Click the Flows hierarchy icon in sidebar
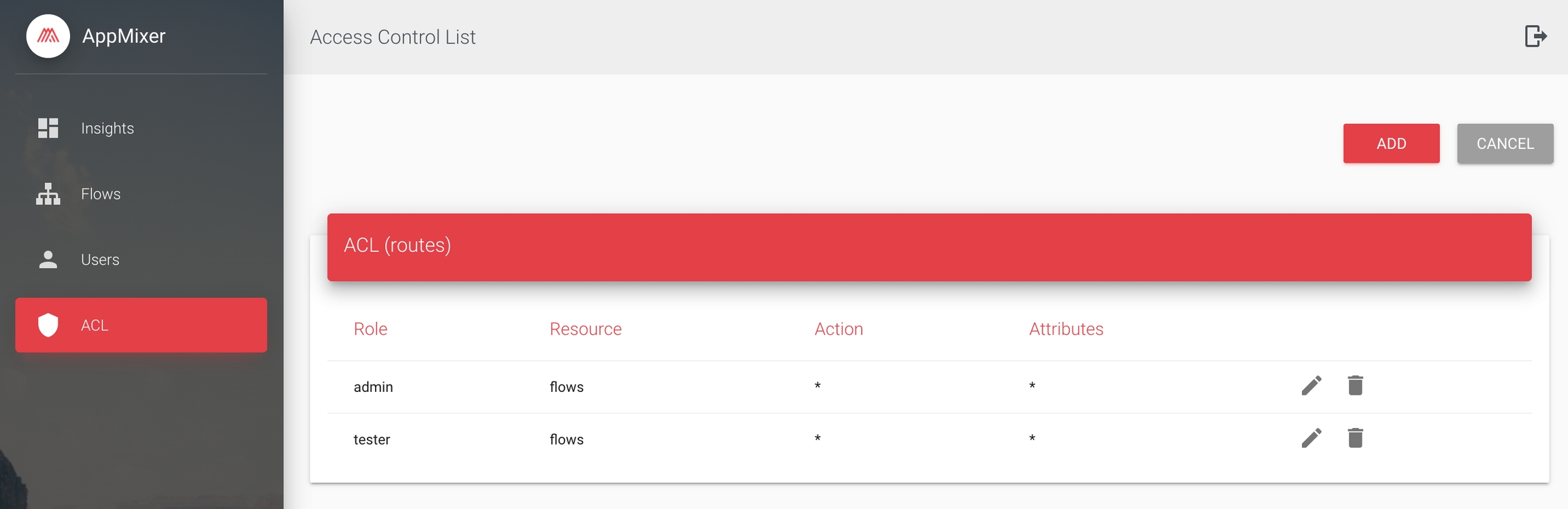 [x=48, y=194]
